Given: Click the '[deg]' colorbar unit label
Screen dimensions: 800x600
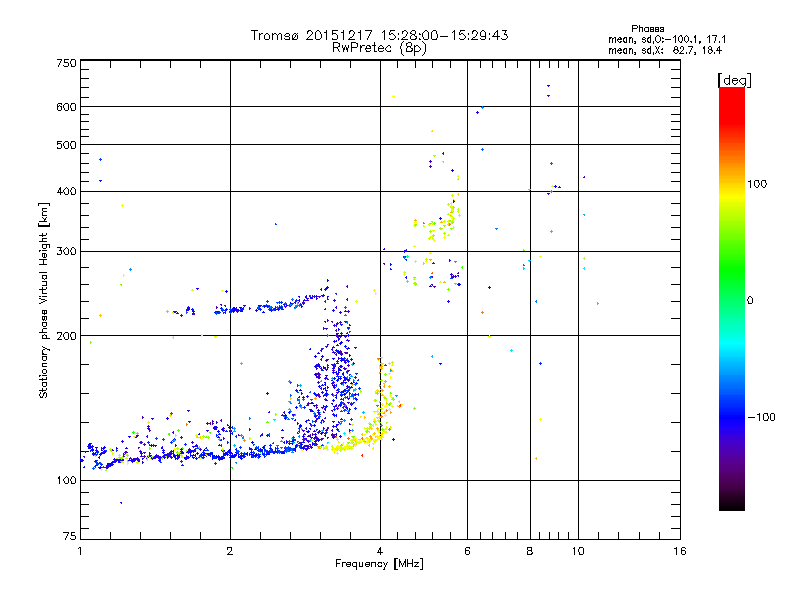Looking at the screenshot, I should pos(734,80).
